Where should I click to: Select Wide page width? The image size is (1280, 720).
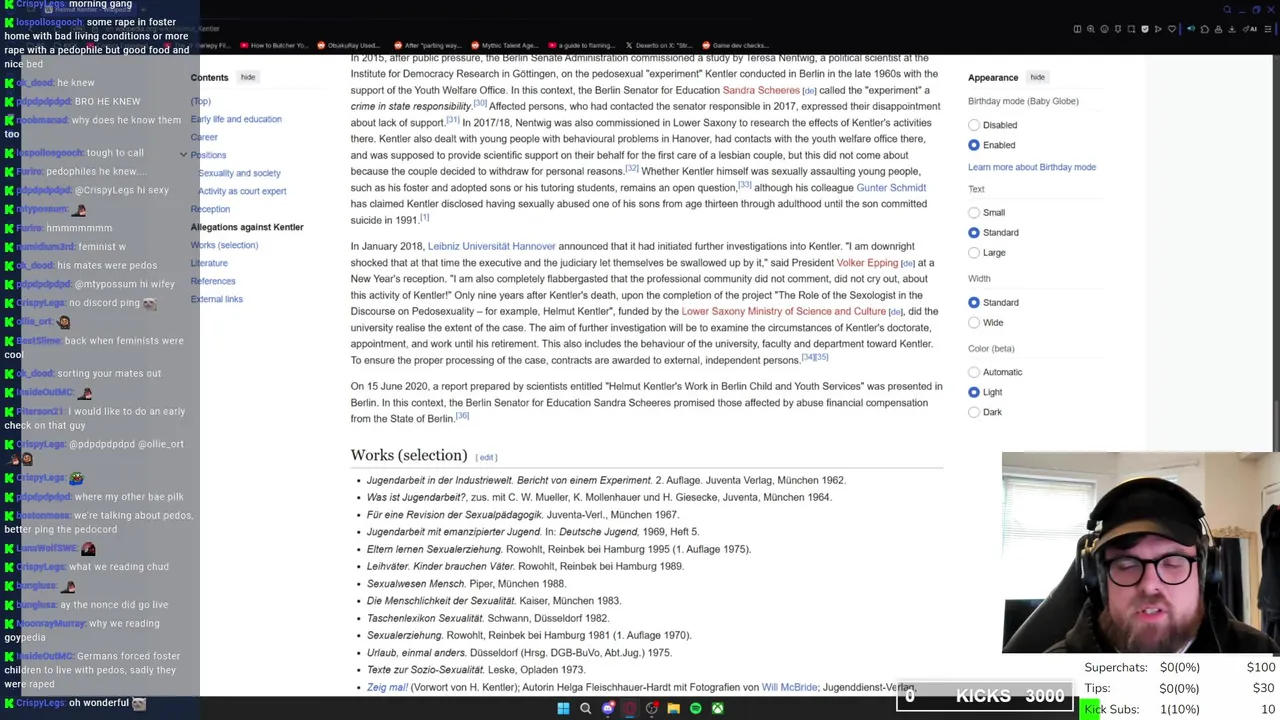coord(974,322)
